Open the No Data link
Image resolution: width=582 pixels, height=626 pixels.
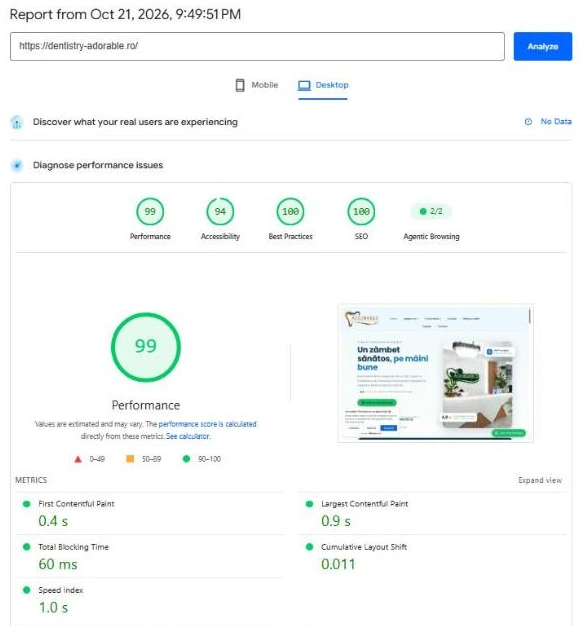[556, 121]
